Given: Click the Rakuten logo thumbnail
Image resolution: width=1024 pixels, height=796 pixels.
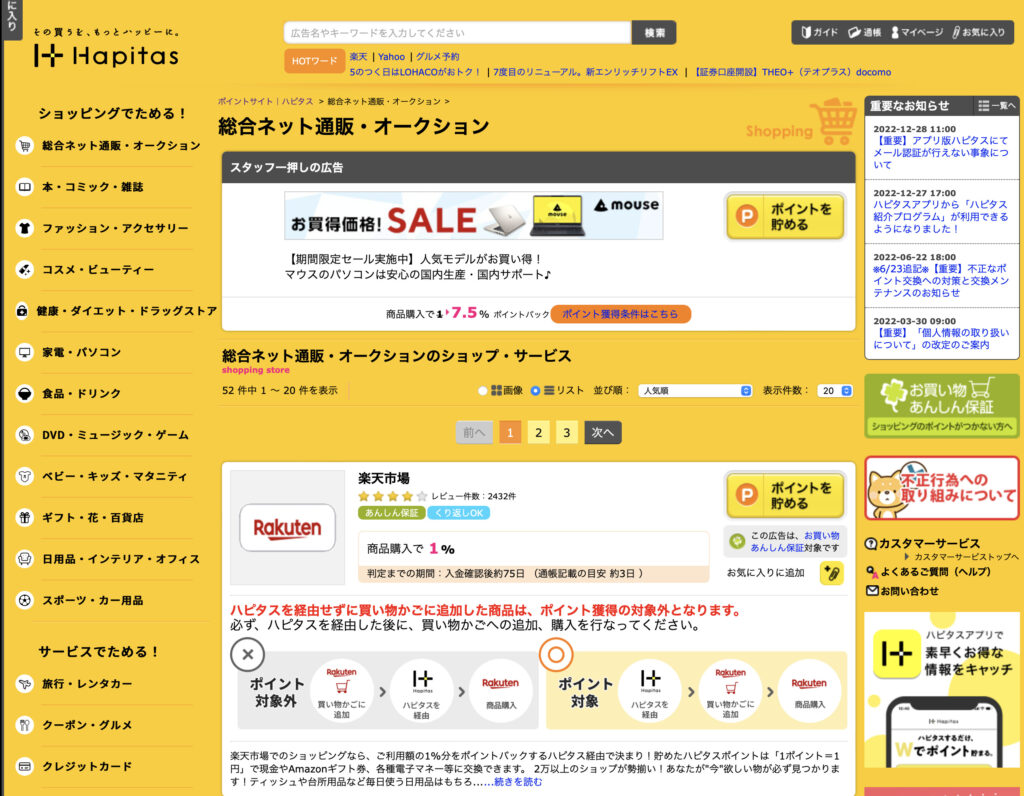Looking at the screenshot, I should click(287, 527).
